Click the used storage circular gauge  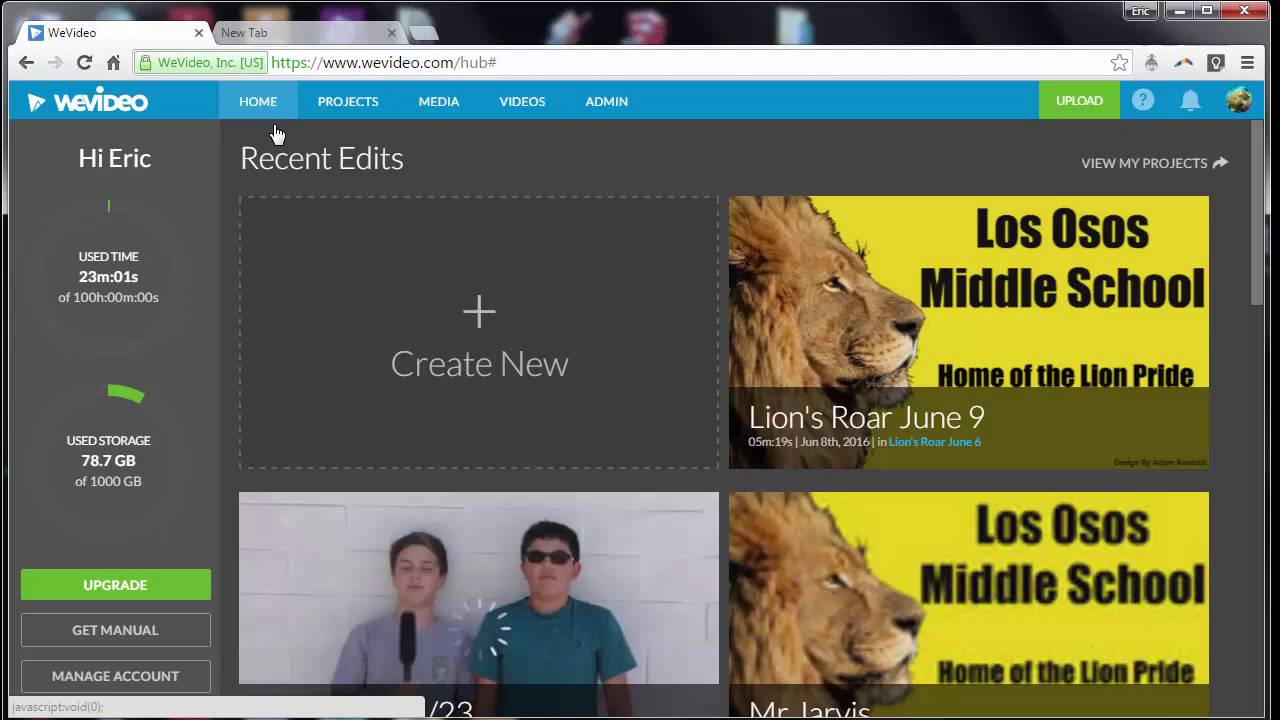tap(109, 460)
